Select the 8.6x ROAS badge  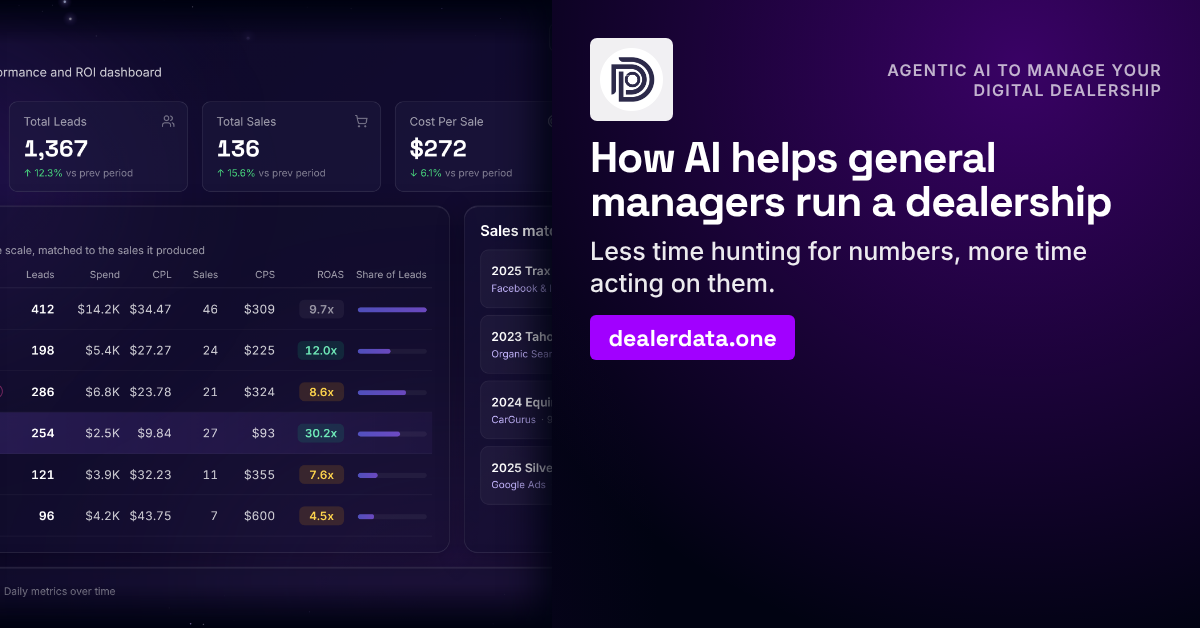[321, 392]
